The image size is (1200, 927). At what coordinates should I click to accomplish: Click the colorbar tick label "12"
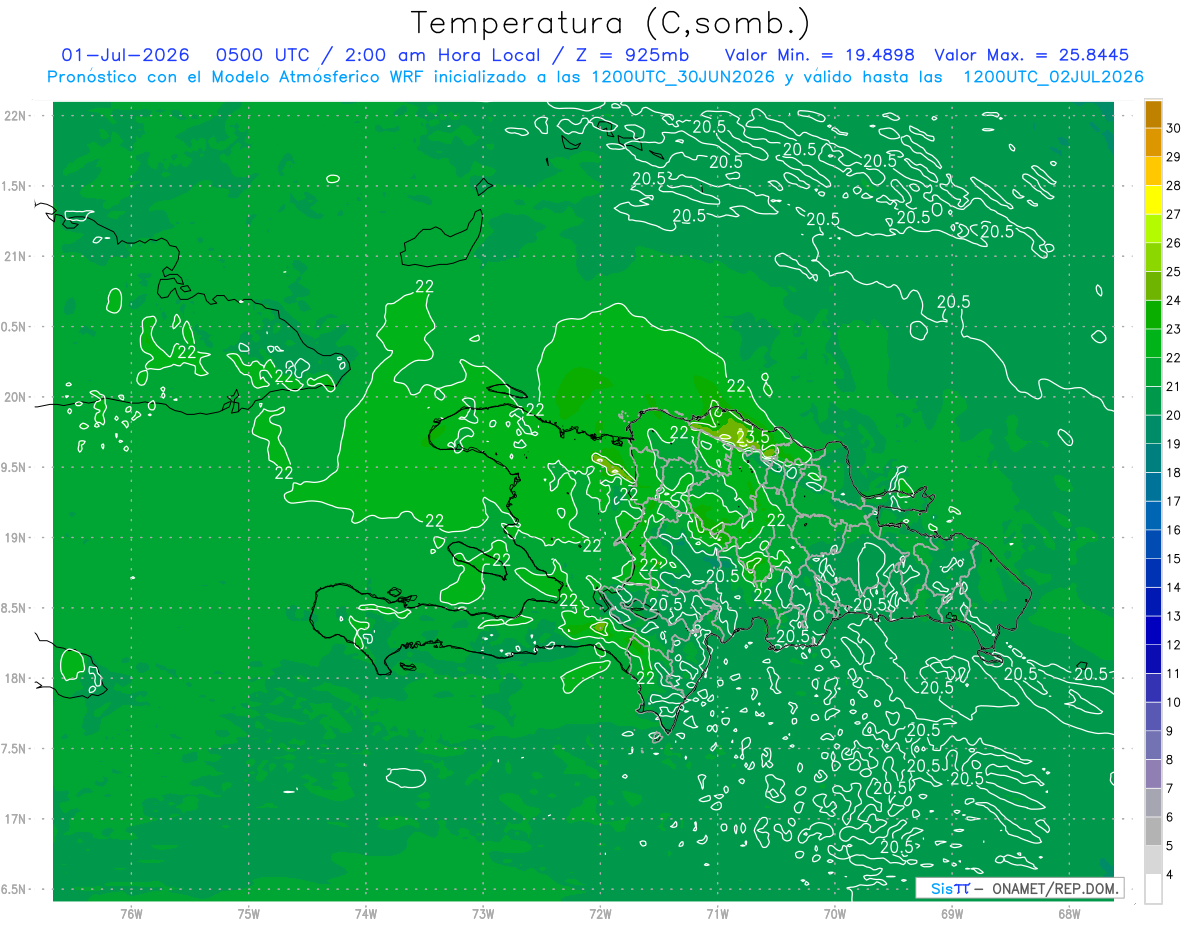click(1174, 645)
